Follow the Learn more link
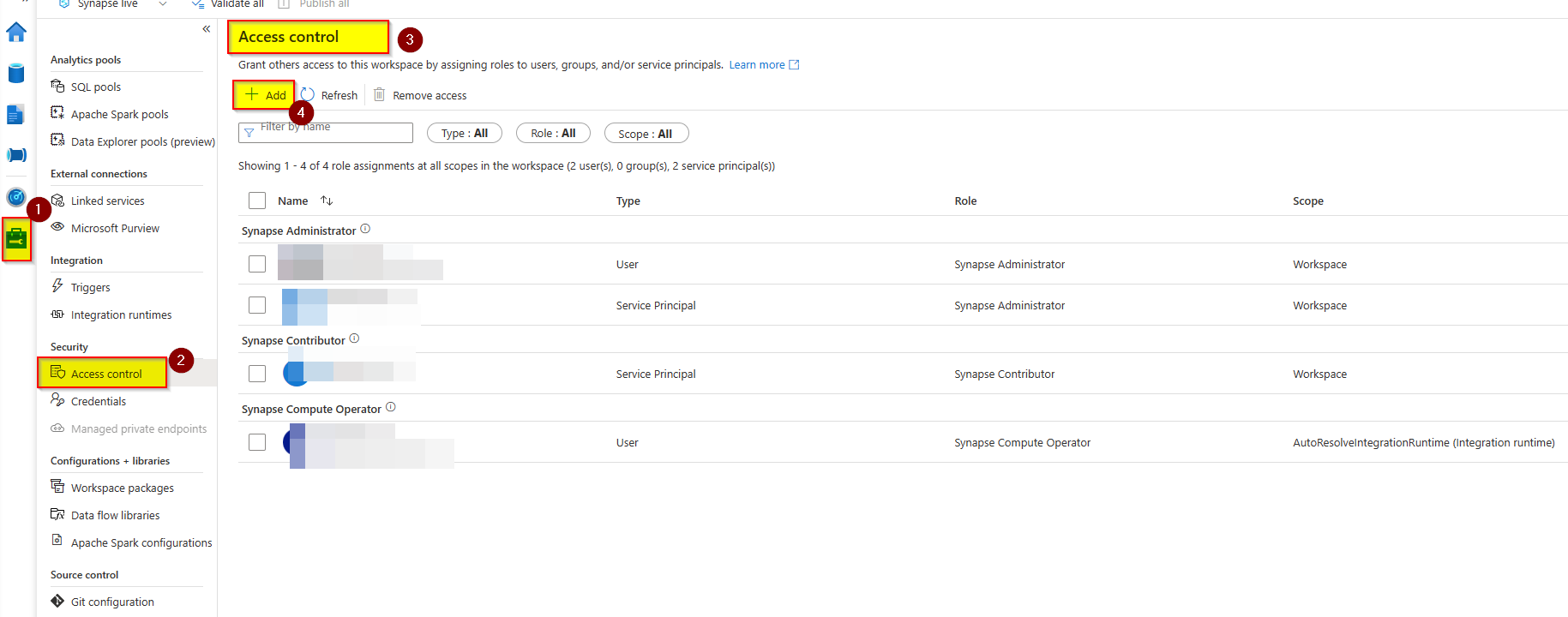 coord(764,65)
